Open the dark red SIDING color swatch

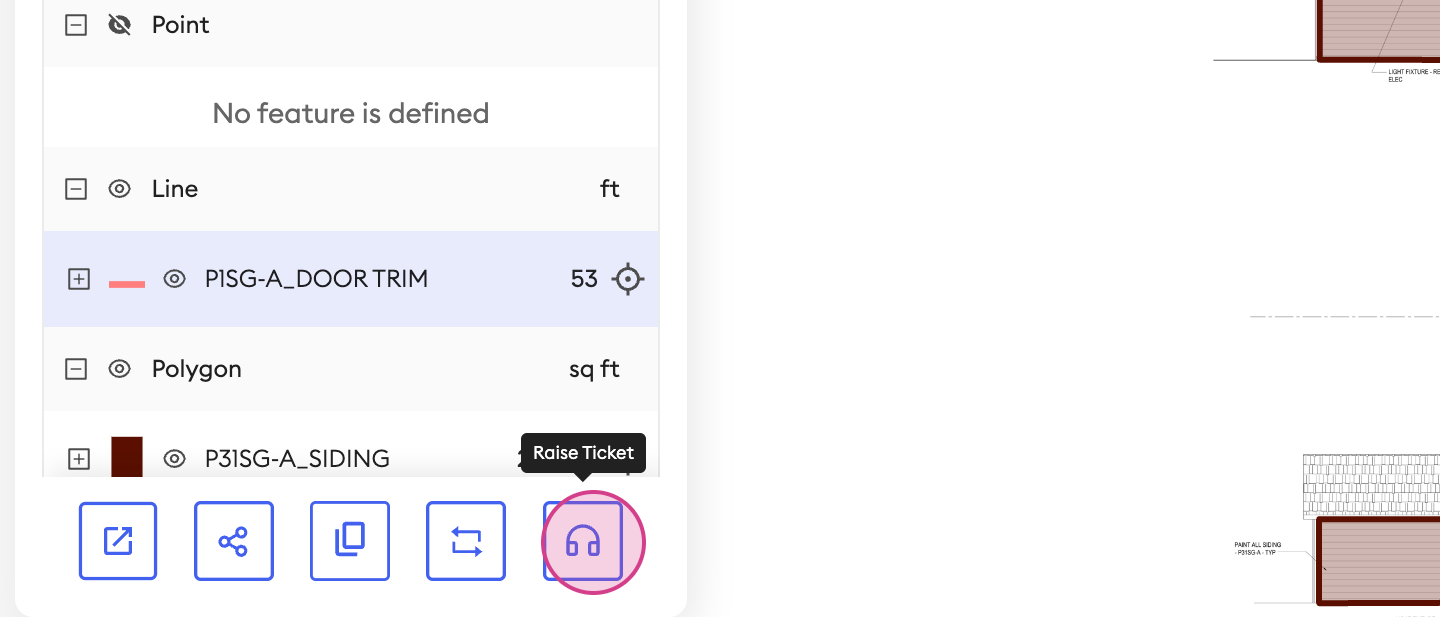click(127, 457)
